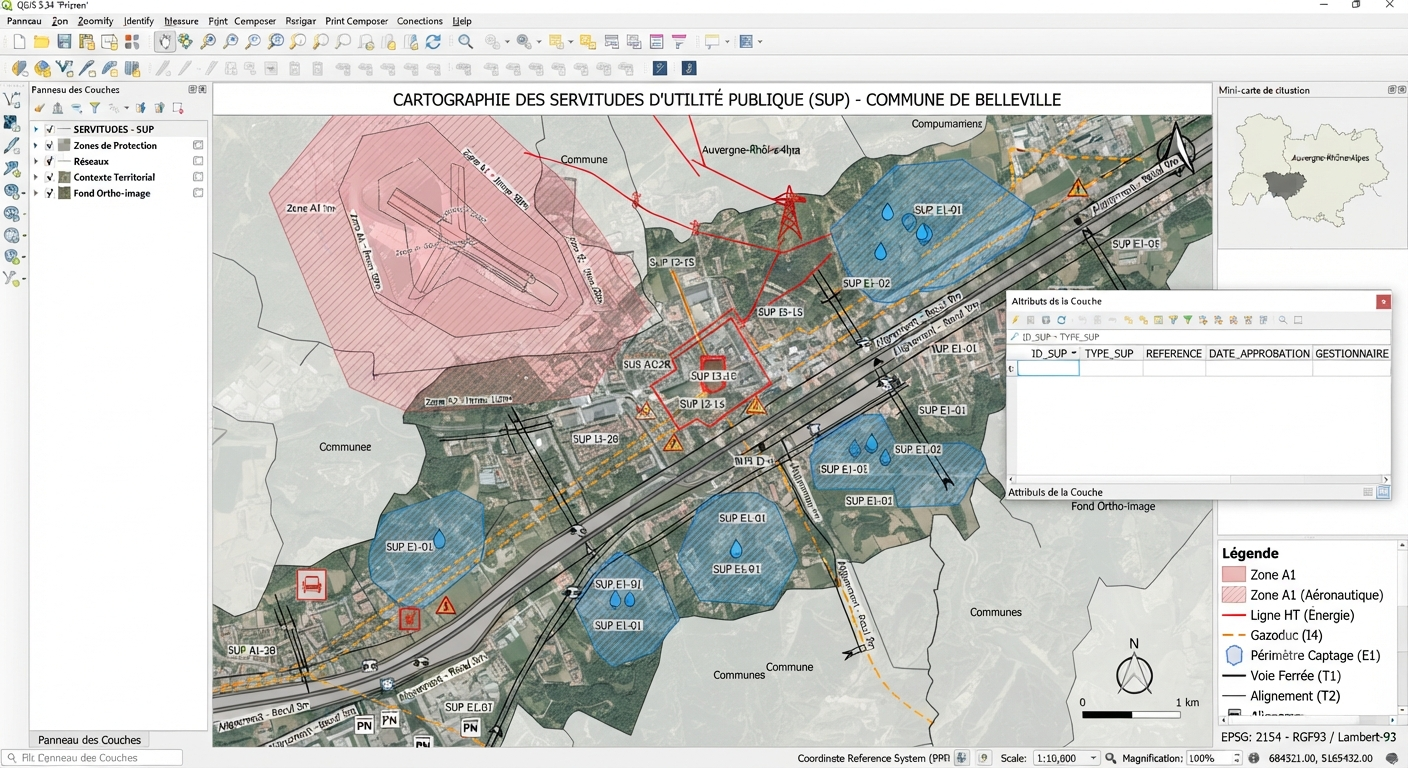Click the attribute table horizontal scrollbar
Image resolution: width=1408 pixels, height=768 pixels.
pyautogui.click(x=1197, y=480)
